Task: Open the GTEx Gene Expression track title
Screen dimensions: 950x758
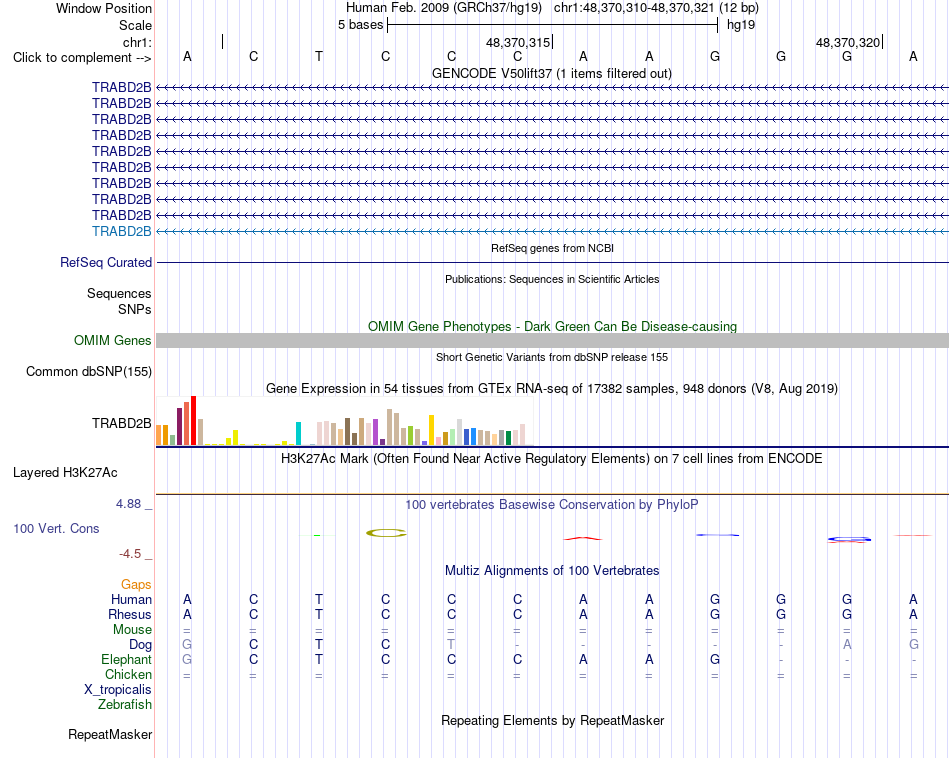Action: [552, 388]
